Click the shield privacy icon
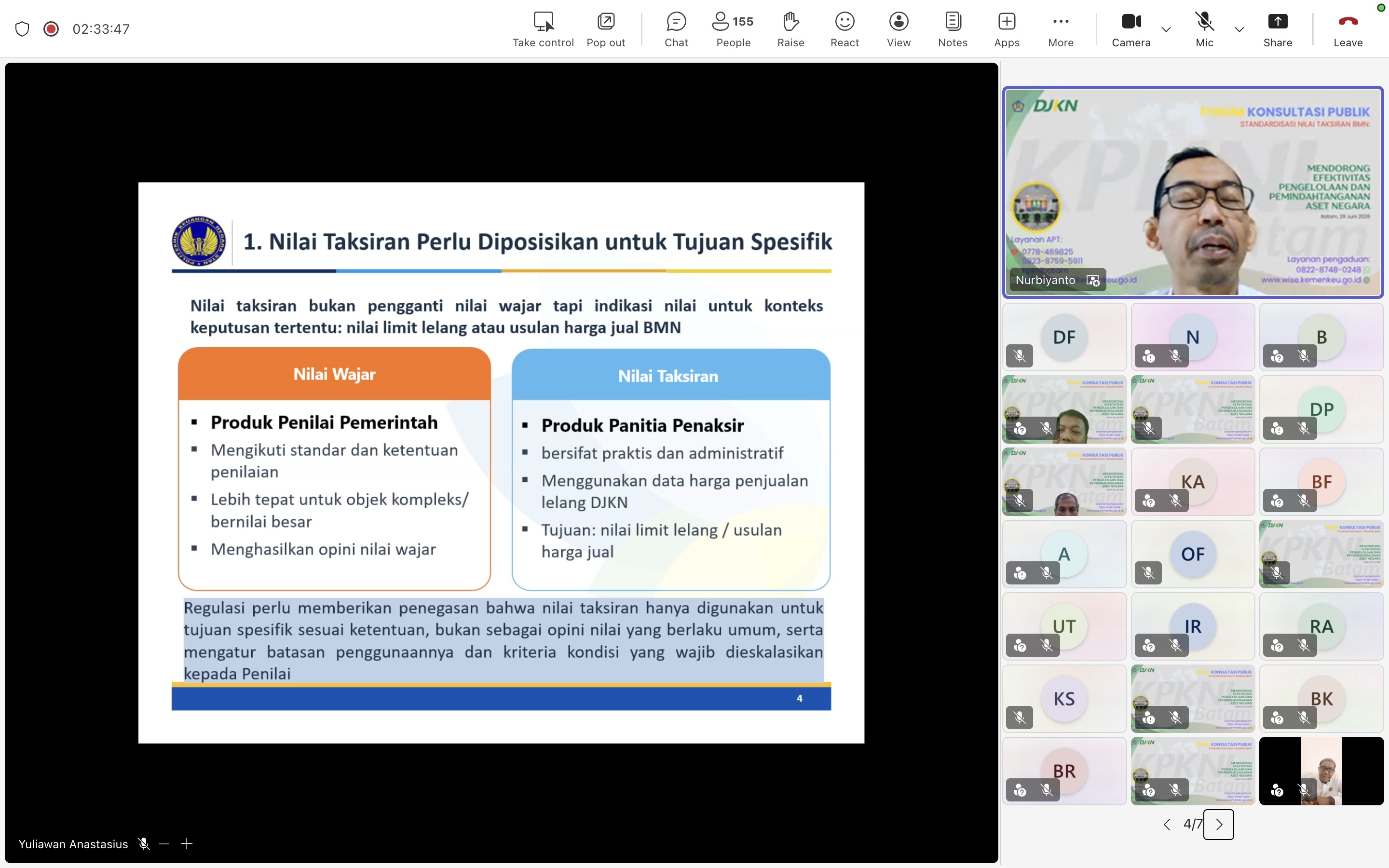 22,29
